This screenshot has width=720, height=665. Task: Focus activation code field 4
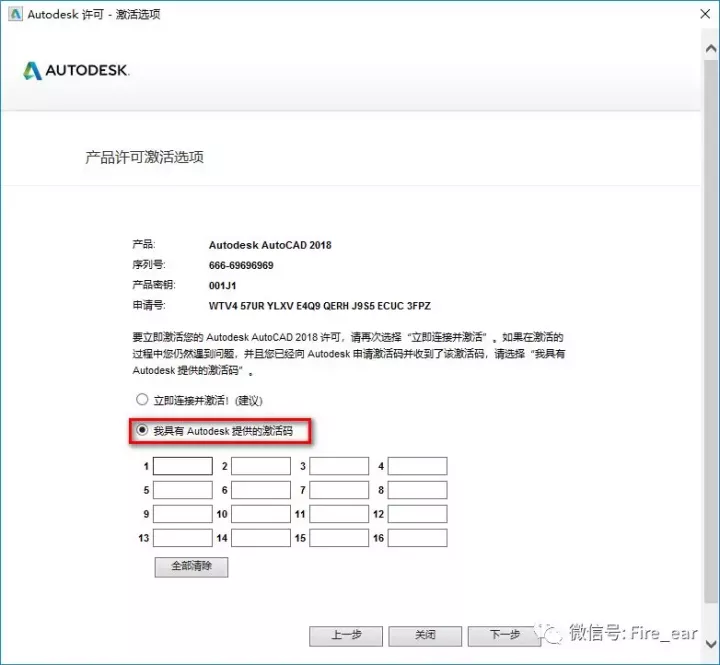click(417, 466)
